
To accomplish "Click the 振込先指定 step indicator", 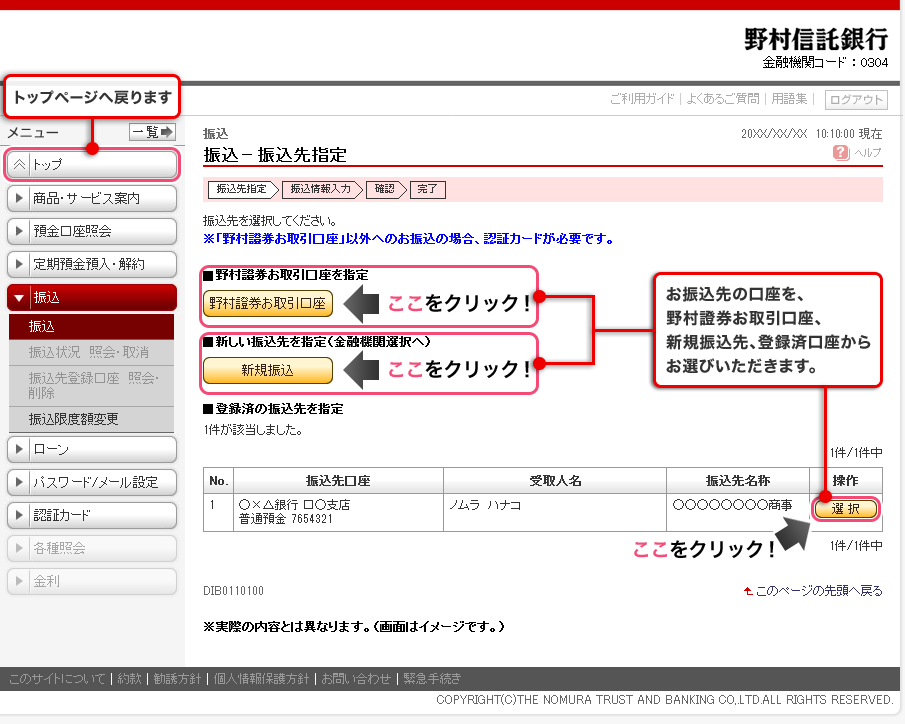I will (242, 189).
